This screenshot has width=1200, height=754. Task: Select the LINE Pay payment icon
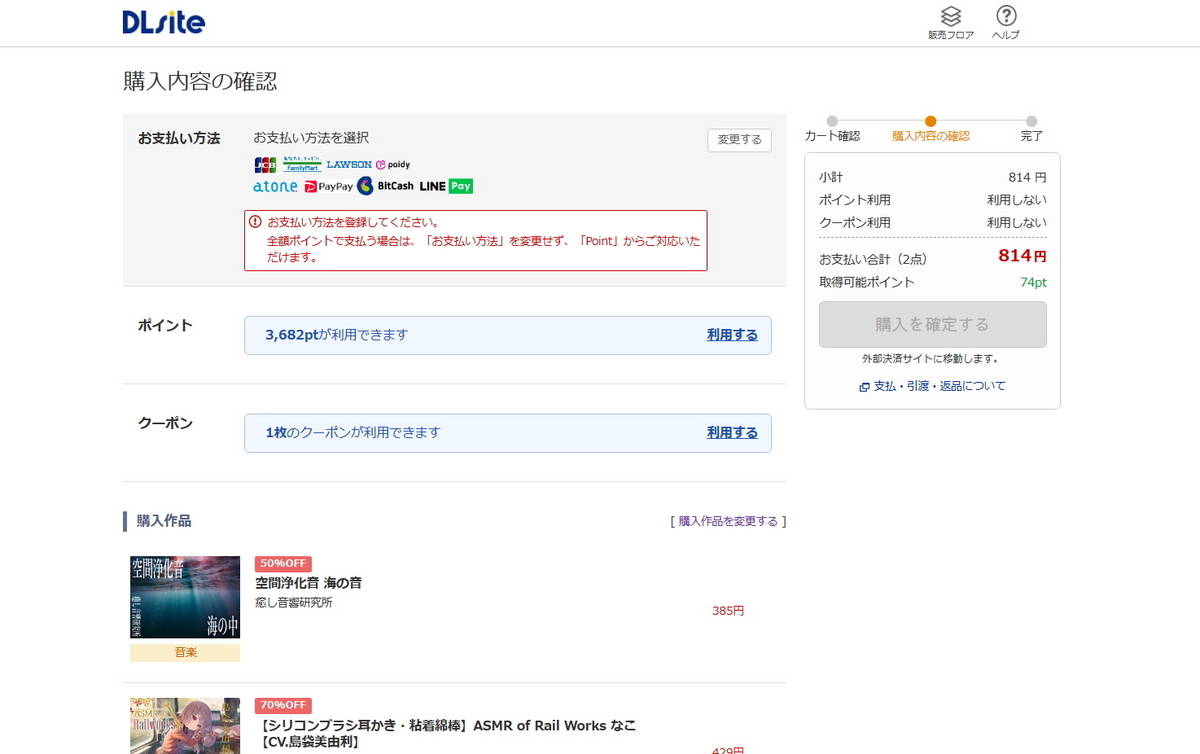pyautogui.click(x=448, y=186)
